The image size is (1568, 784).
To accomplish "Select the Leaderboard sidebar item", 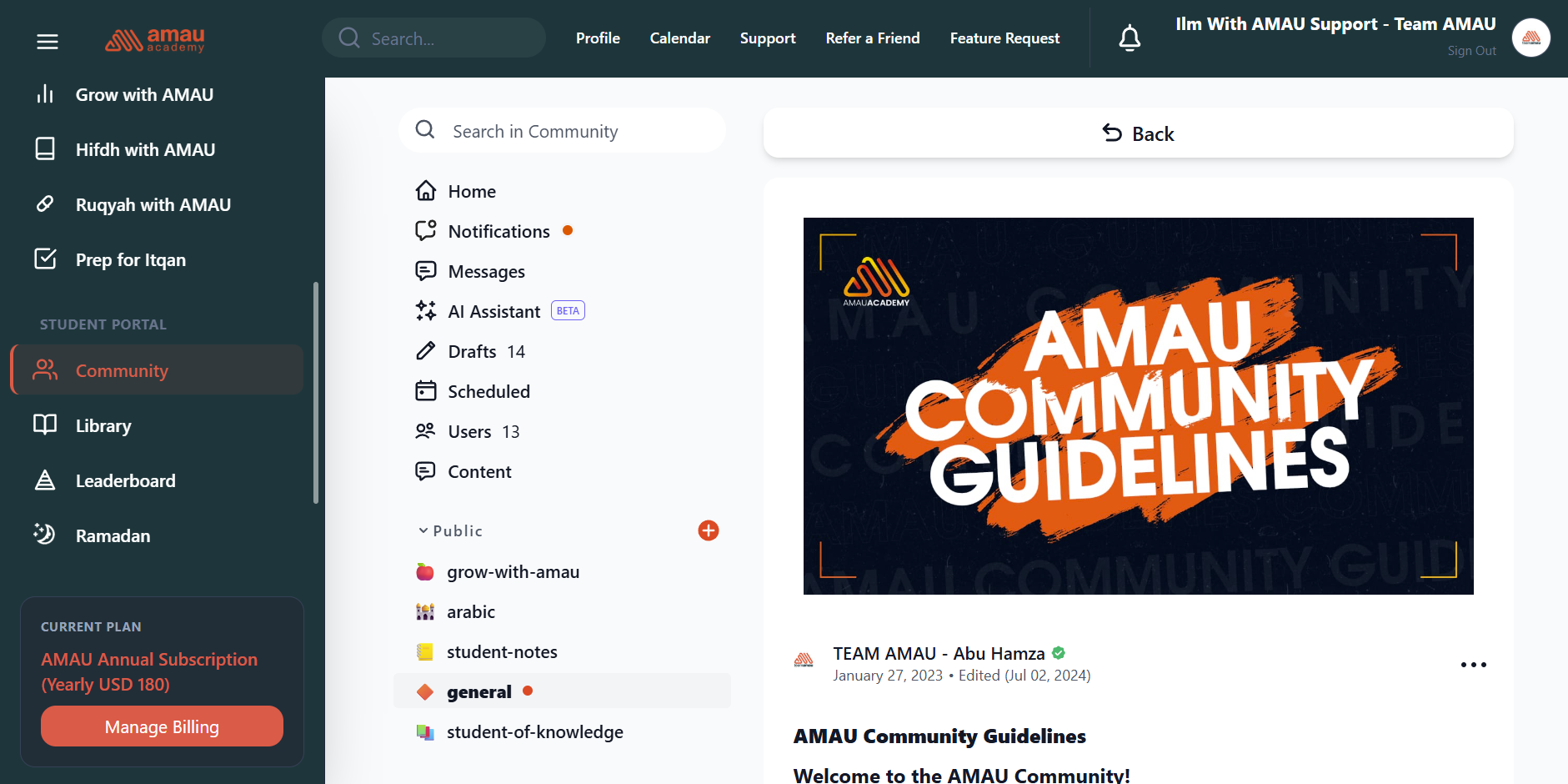I will [125, 480].
